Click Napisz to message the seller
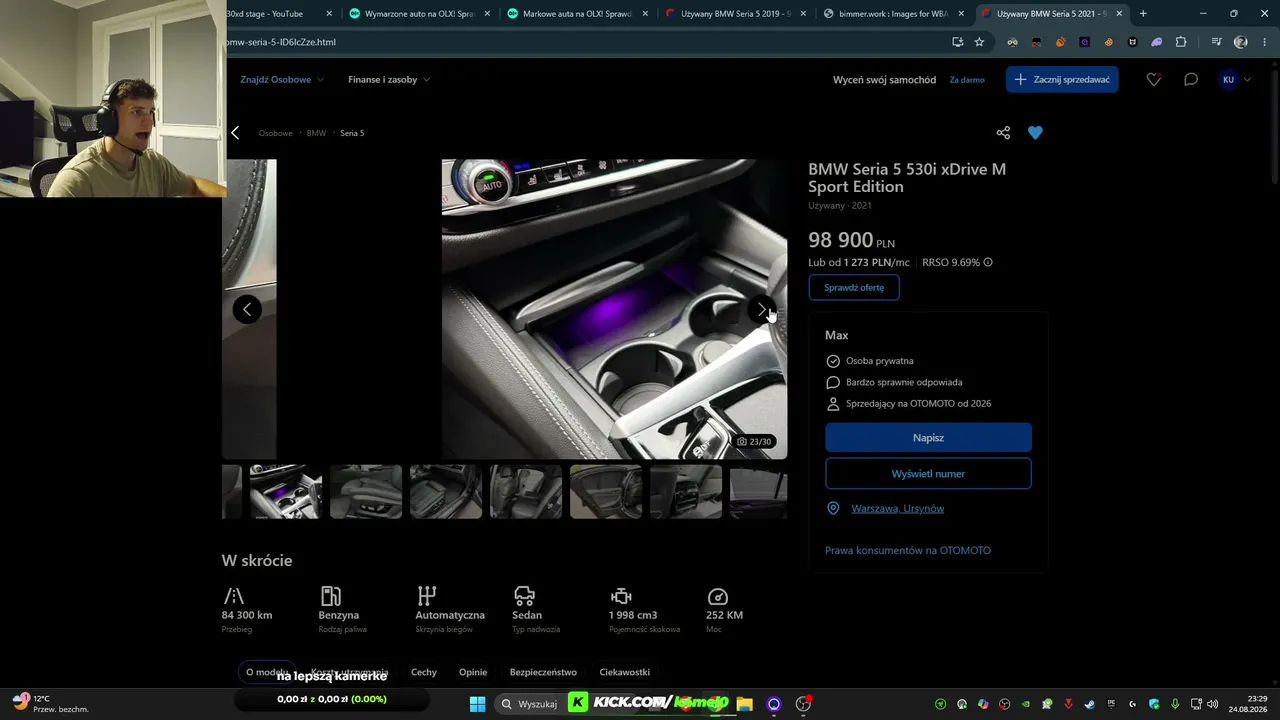This screenshot has height=720, width=1280. [x=928, y=438]
